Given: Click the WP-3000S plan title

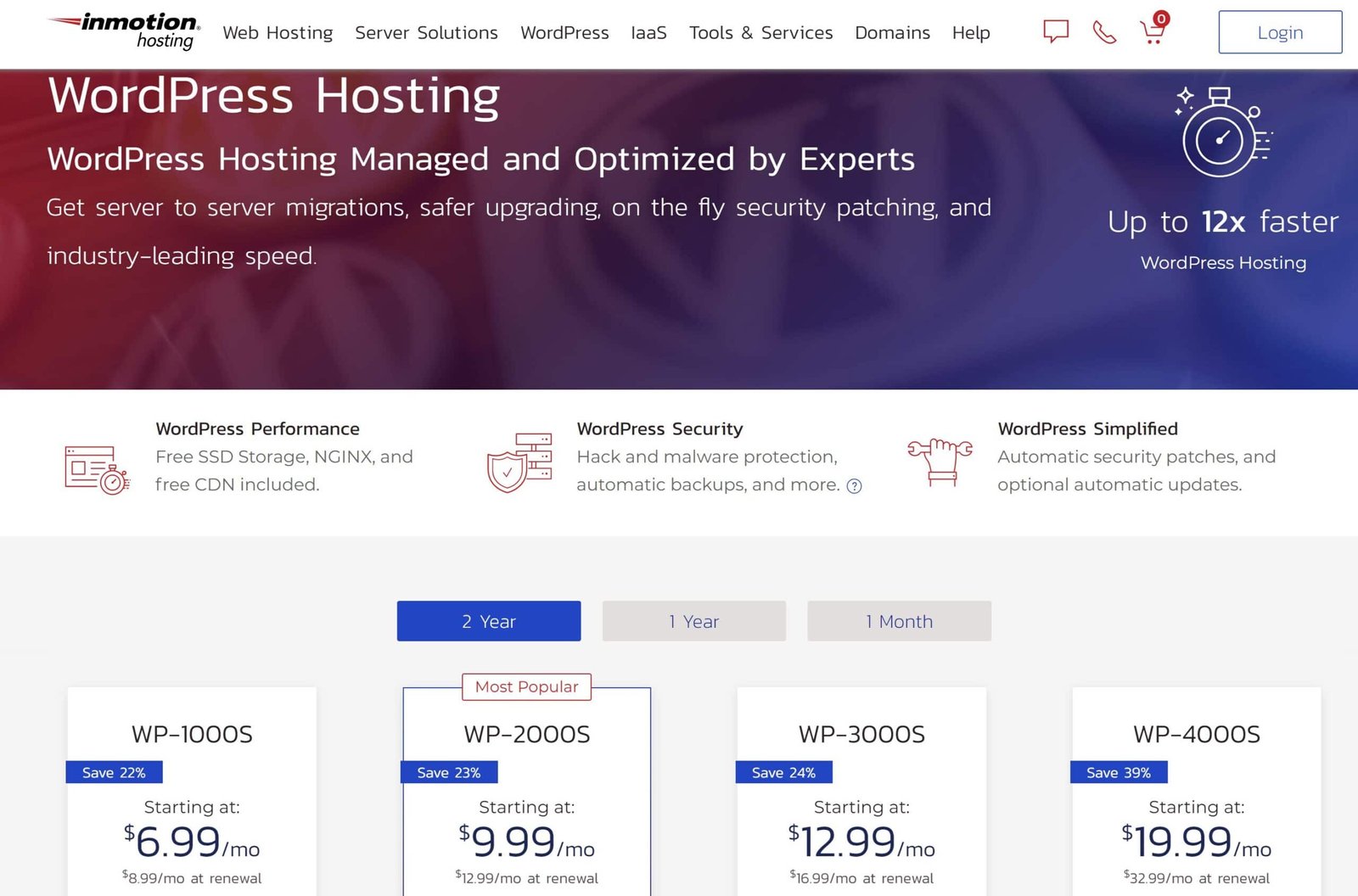Looking at the screenshot, I should [x=861, y=734].
